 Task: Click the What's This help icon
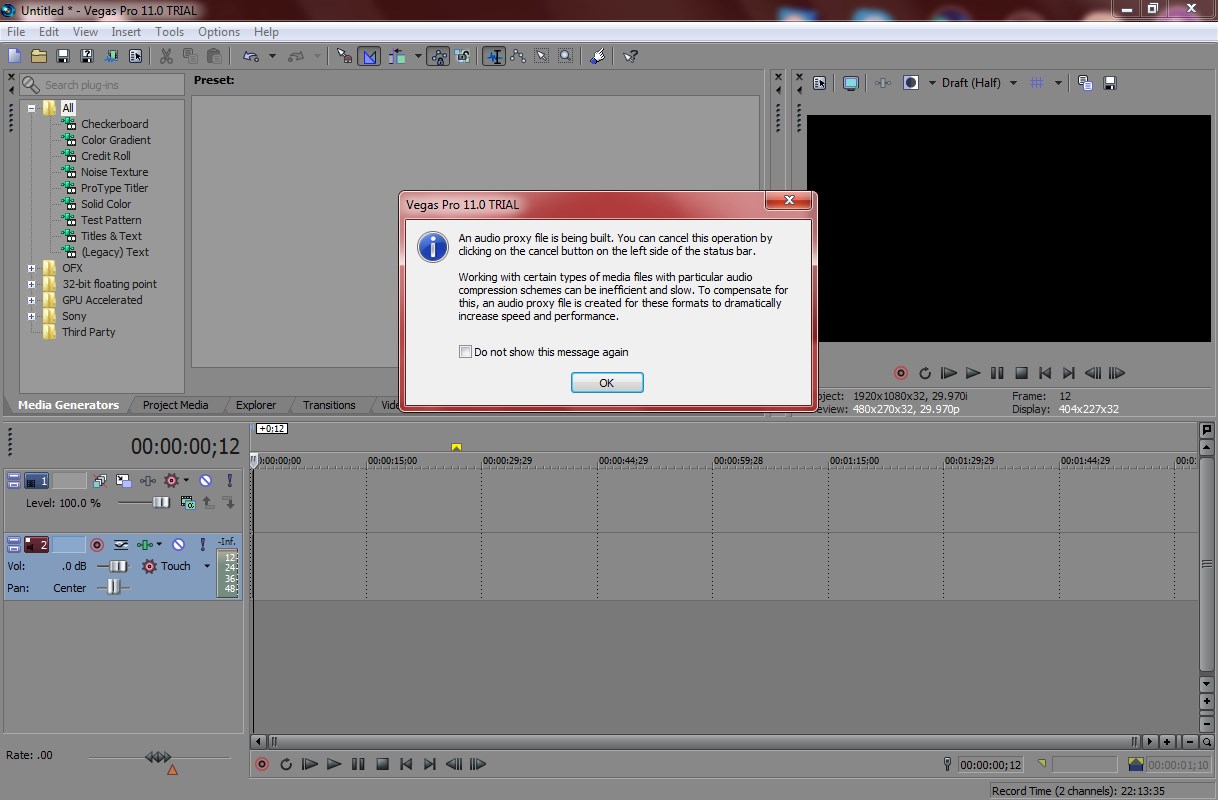click(x=630, y=56)
